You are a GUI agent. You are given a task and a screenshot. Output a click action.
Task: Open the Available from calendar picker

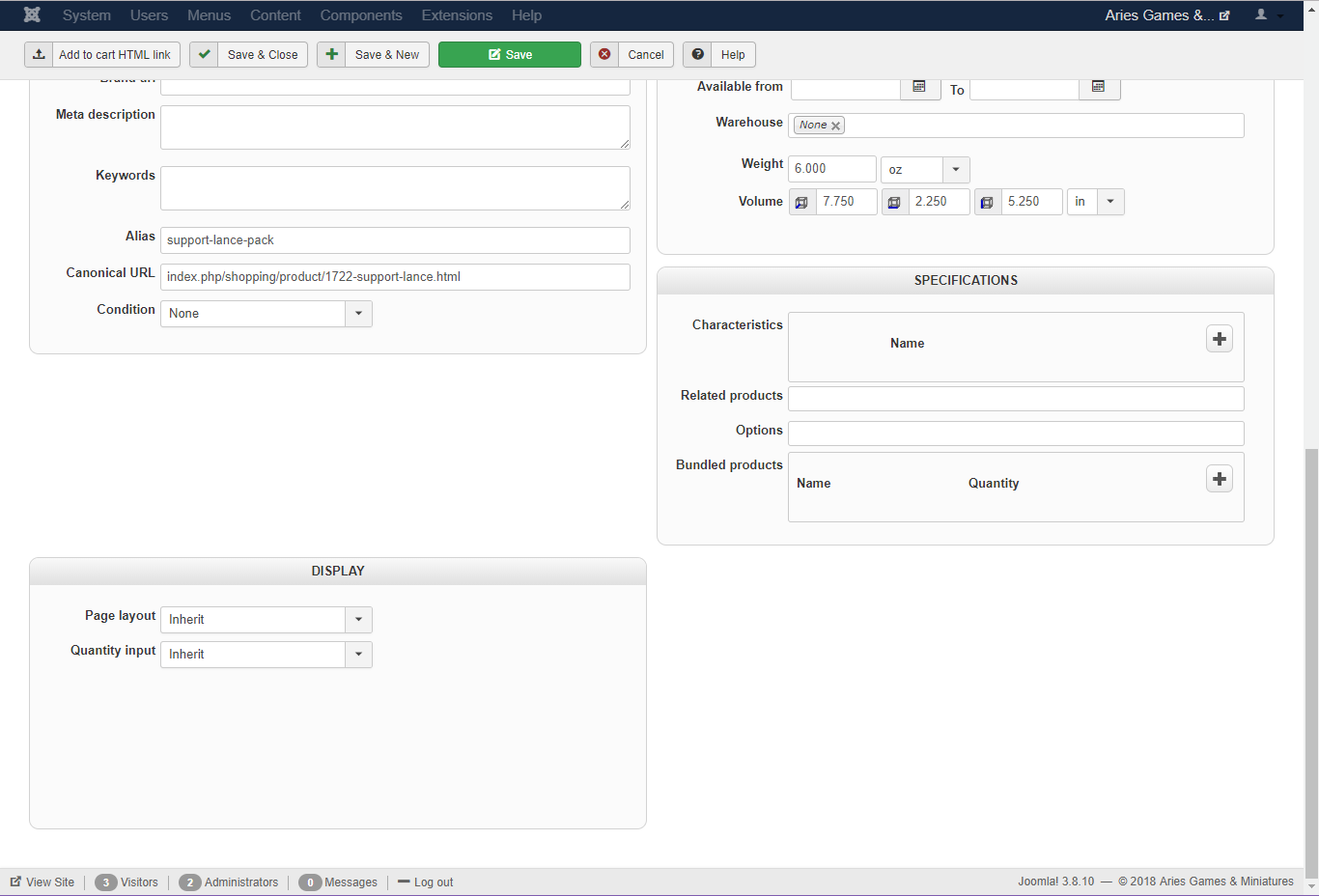click(919, 87)
